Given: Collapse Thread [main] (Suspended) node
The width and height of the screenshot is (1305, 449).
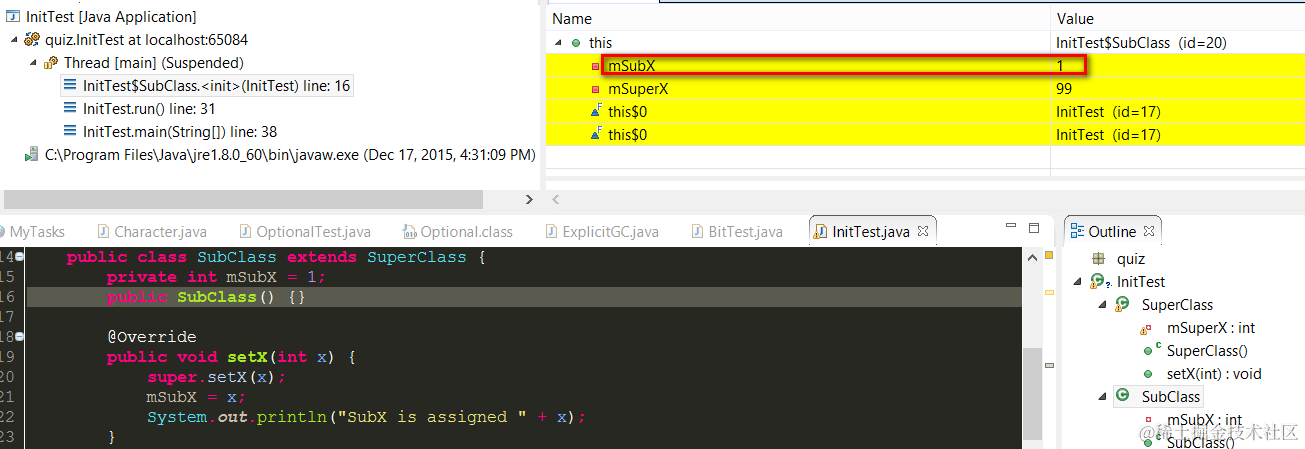Looking at the screenshot, I should [x=33, y=63].
